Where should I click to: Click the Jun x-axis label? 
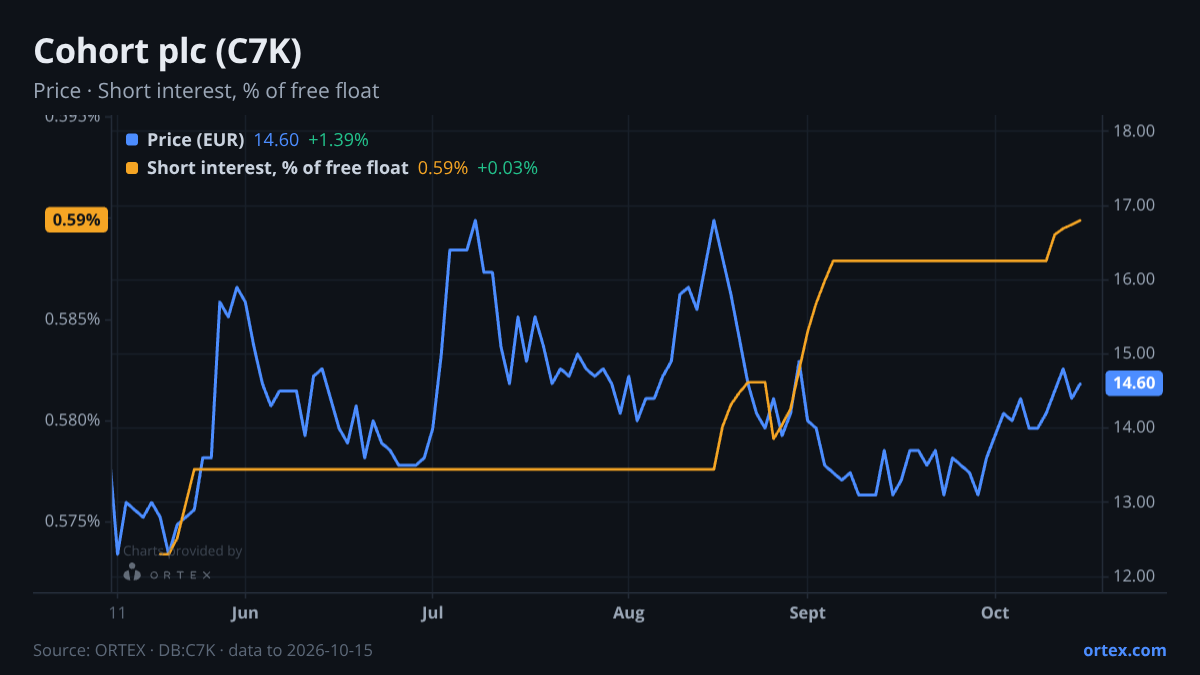[x=244, y=613]
